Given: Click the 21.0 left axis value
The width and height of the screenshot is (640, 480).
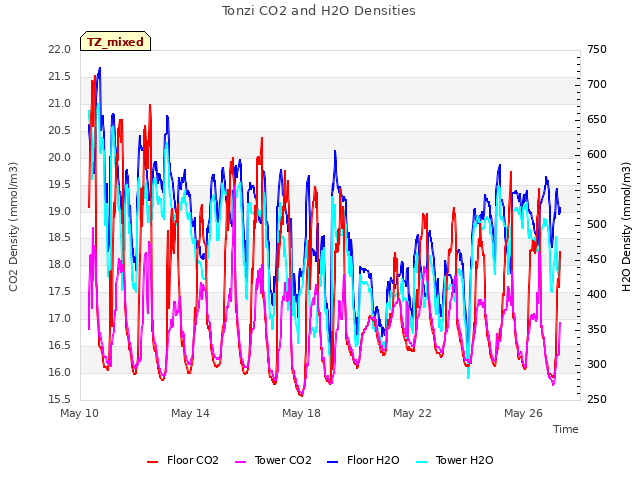Looking at the screenshot, I should click(60, 104).
